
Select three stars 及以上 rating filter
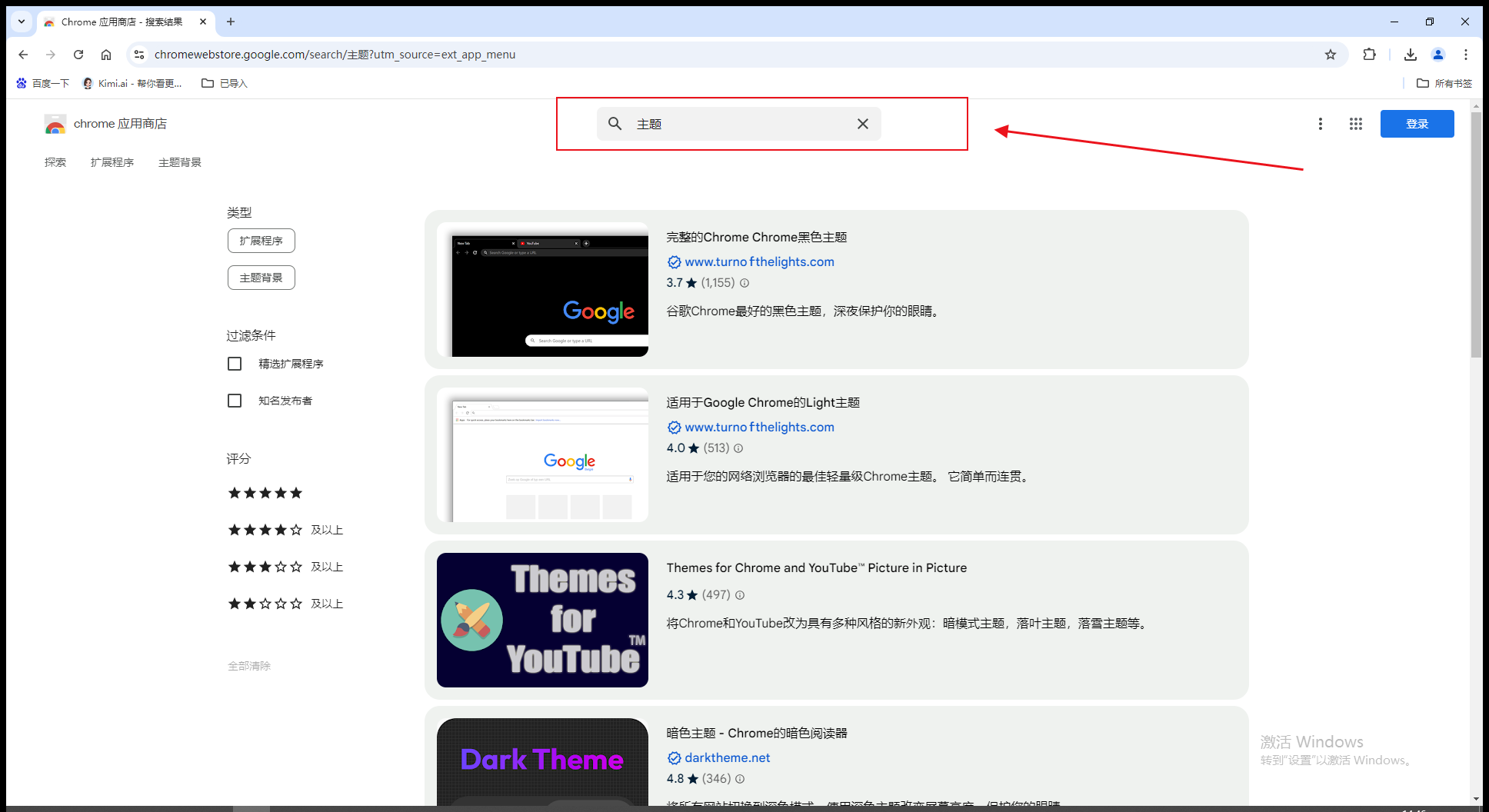click(285, 567)
